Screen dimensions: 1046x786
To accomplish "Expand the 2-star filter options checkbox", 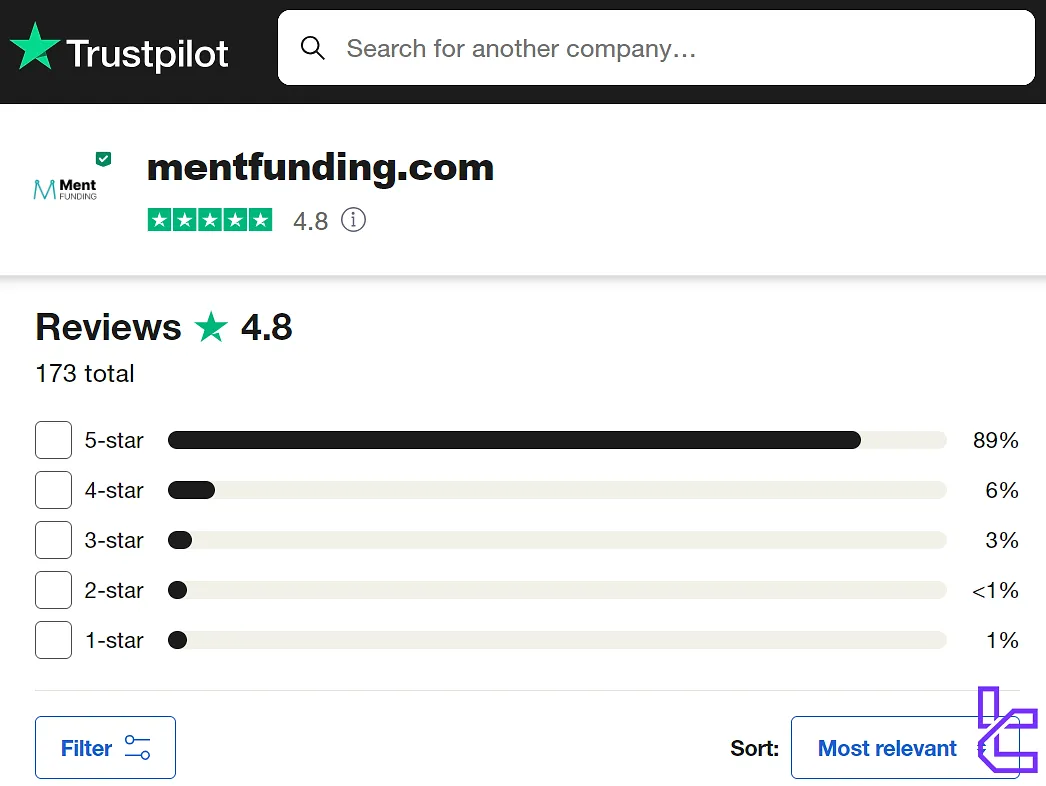I will (53, 590).
